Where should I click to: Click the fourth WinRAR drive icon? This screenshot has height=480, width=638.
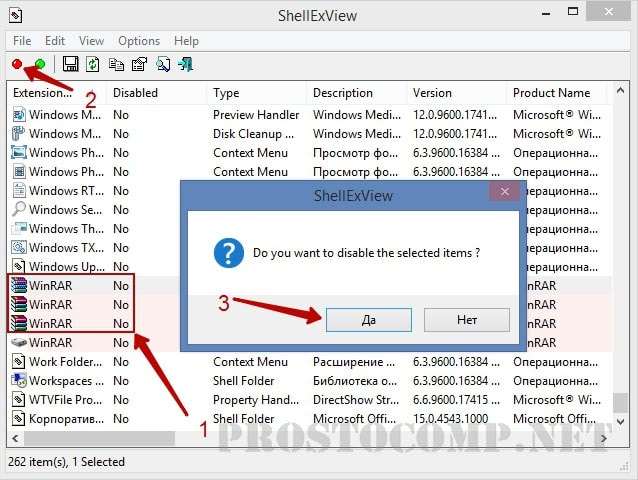pos(19,343)
